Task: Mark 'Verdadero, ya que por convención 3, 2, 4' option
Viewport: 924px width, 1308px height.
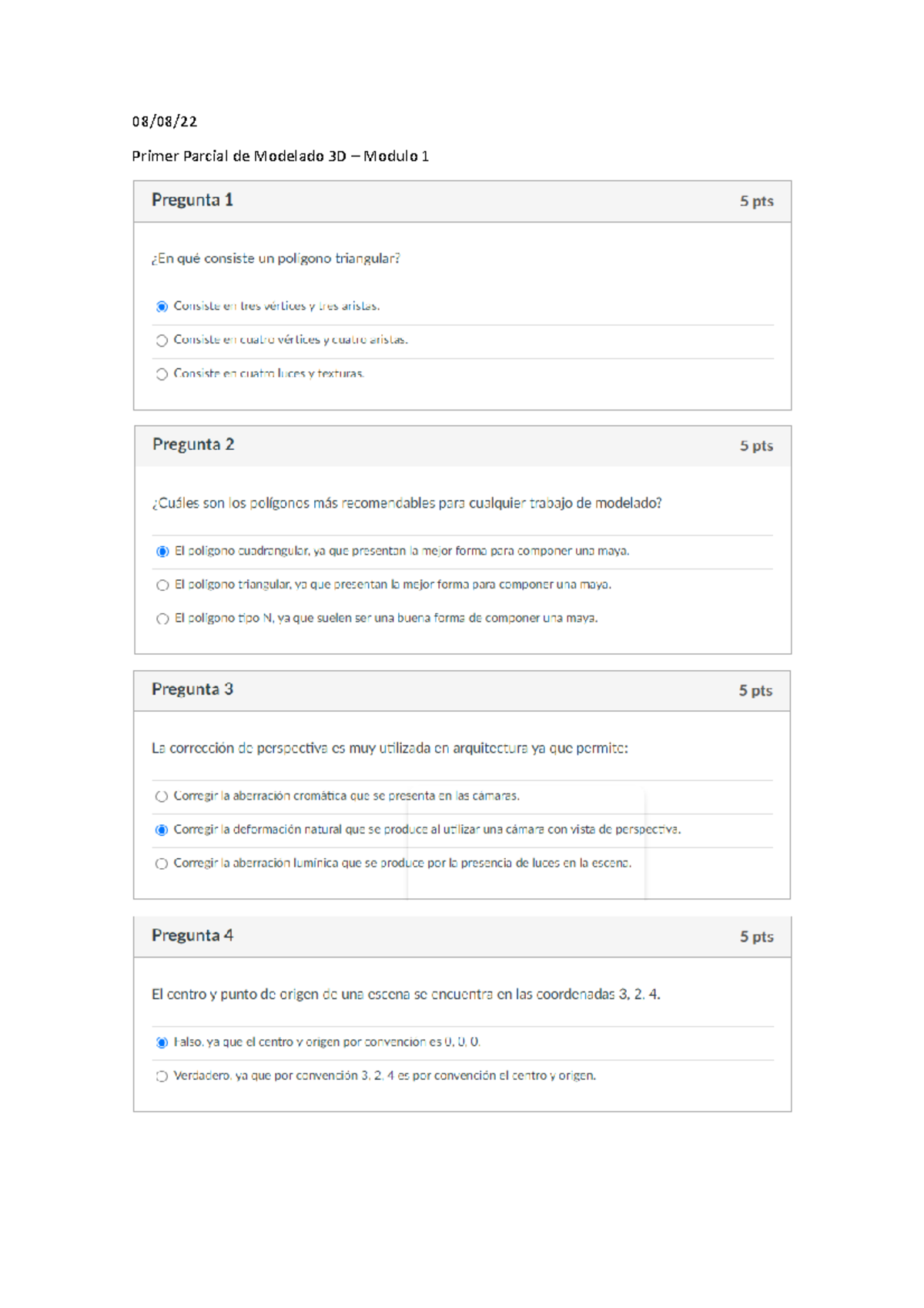Action: click(161, 1077)
